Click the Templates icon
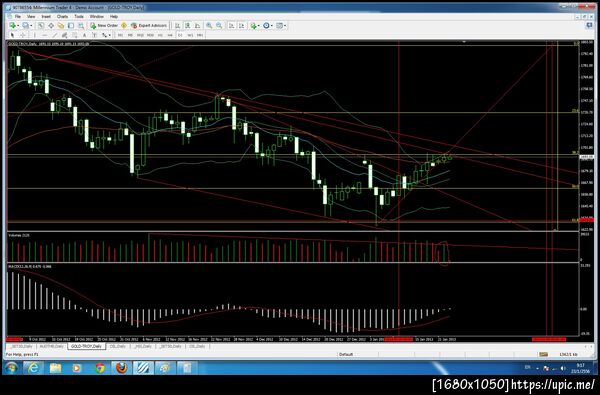Screen dimensions: 600x395 coord(279,26)
